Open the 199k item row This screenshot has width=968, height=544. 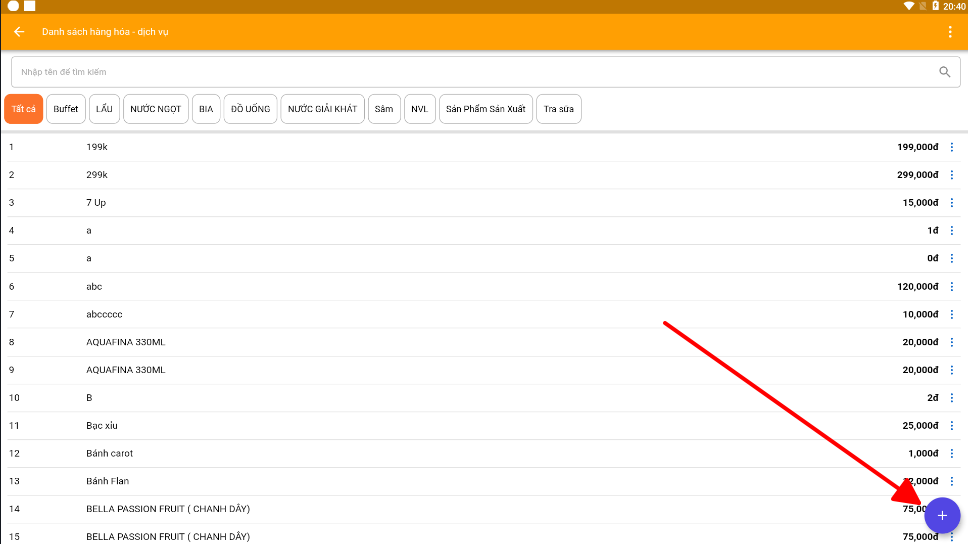[x=484, y=147]
